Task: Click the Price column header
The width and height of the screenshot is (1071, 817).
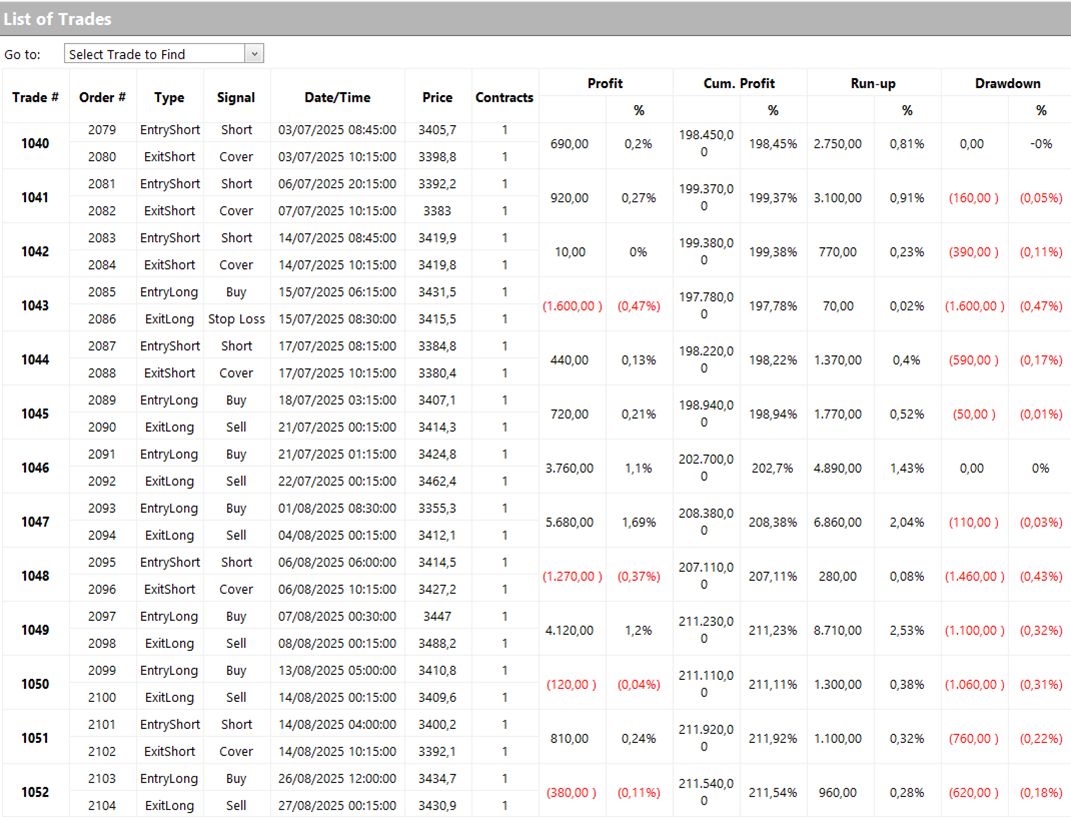Action: click(437, 97)
